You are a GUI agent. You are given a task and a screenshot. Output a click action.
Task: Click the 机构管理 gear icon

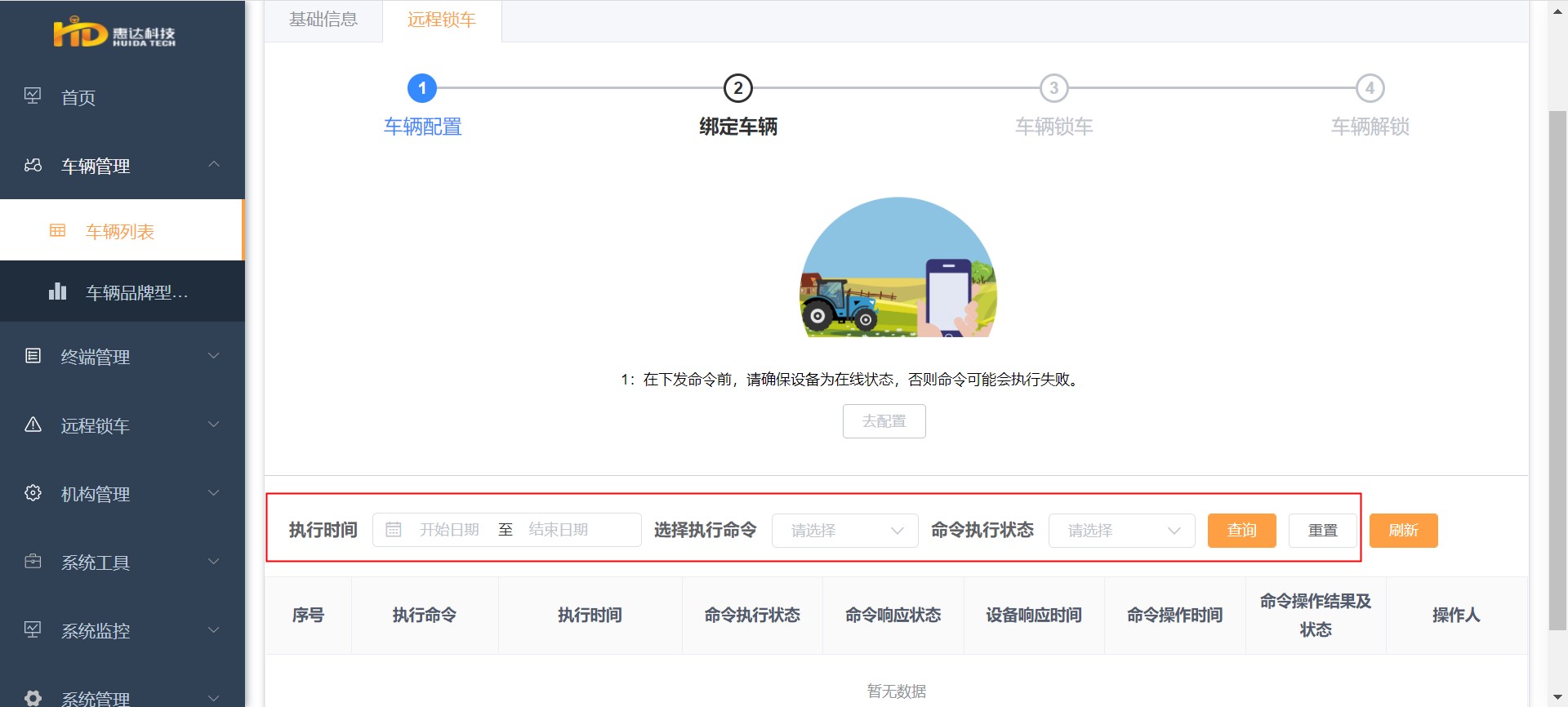pos(33,492)
